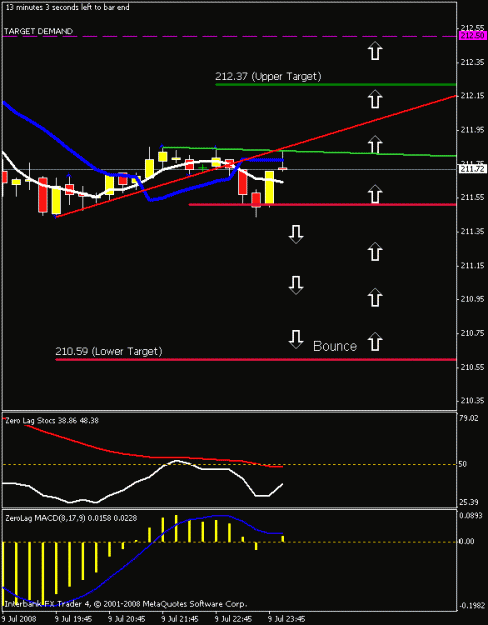The image size is (488, 625).
Task: Select the red Lower Target horizontal line
Action: coord(256,360)
